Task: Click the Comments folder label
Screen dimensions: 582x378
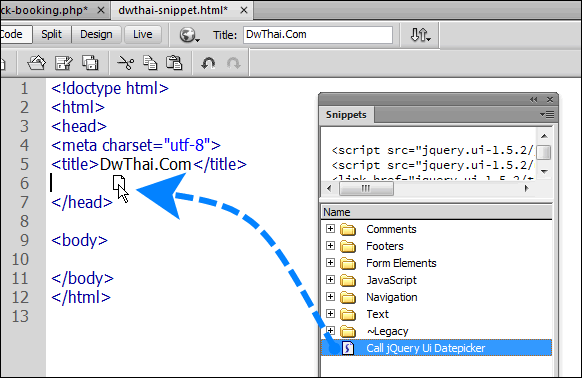Action: pos(391,229)
